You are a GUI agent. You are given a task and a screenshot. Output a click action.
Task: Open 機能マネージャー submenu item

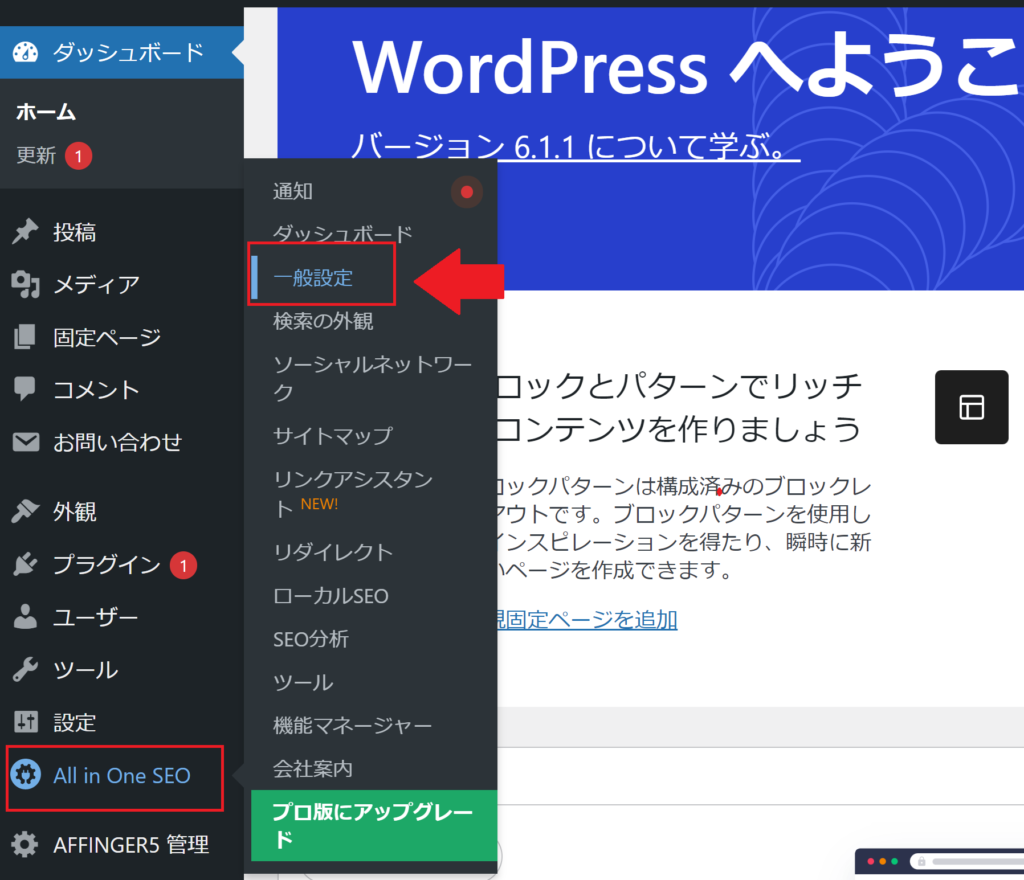353,725
